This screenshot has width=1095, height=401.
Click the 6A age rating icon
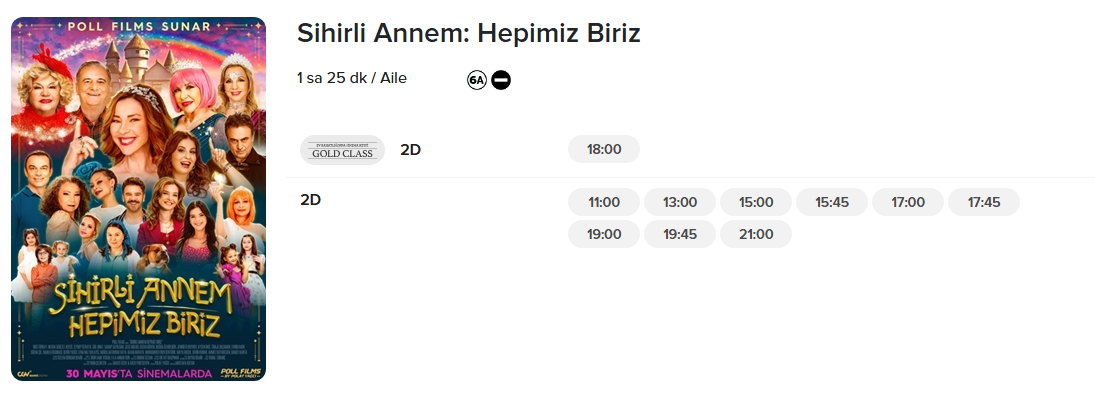(x=476, y=80)
